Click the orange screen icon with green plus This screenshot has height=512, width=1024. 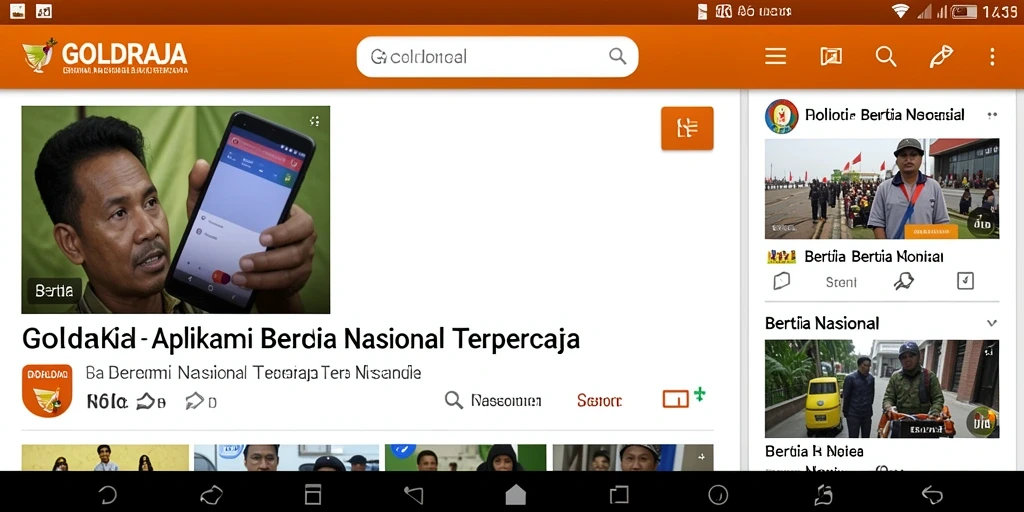point(684,398)
